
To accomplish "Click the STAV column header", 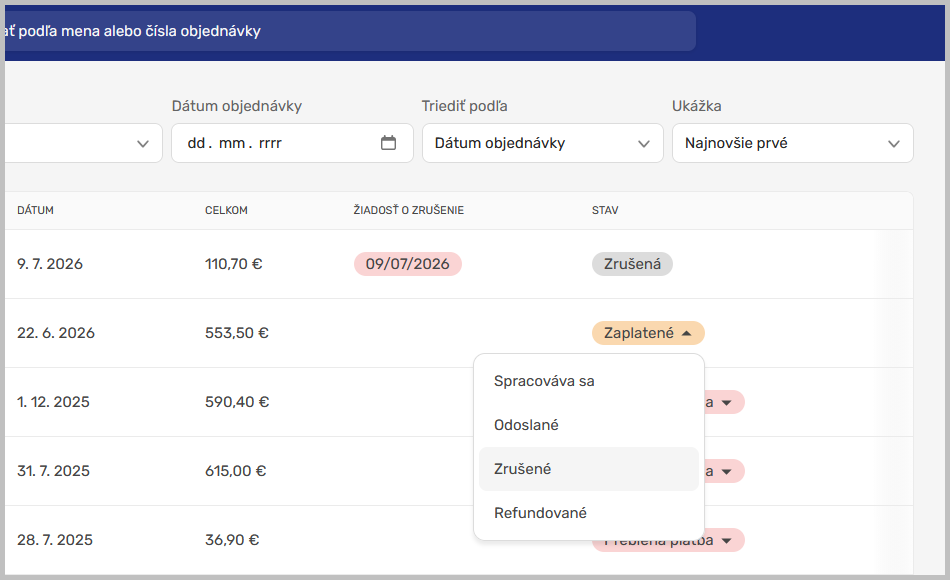I will coord(605,210).
